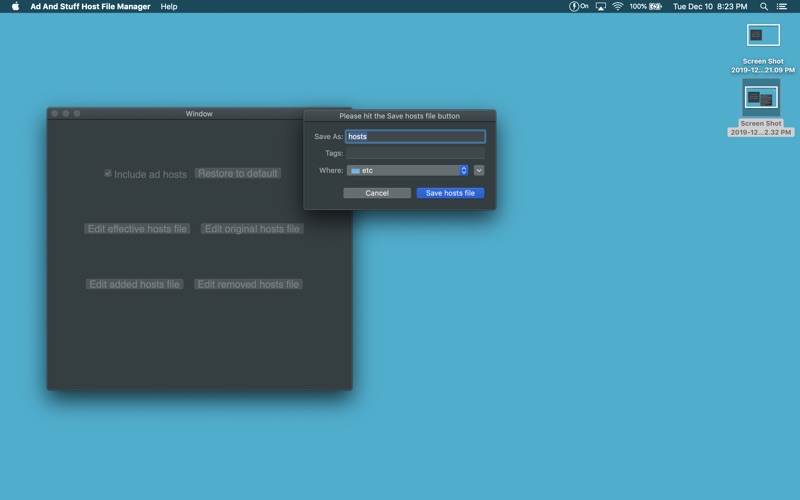Open Ad And Stuff Host File Manager menu
This screenshot has height=500, width=800.
[x=90, y=7]
